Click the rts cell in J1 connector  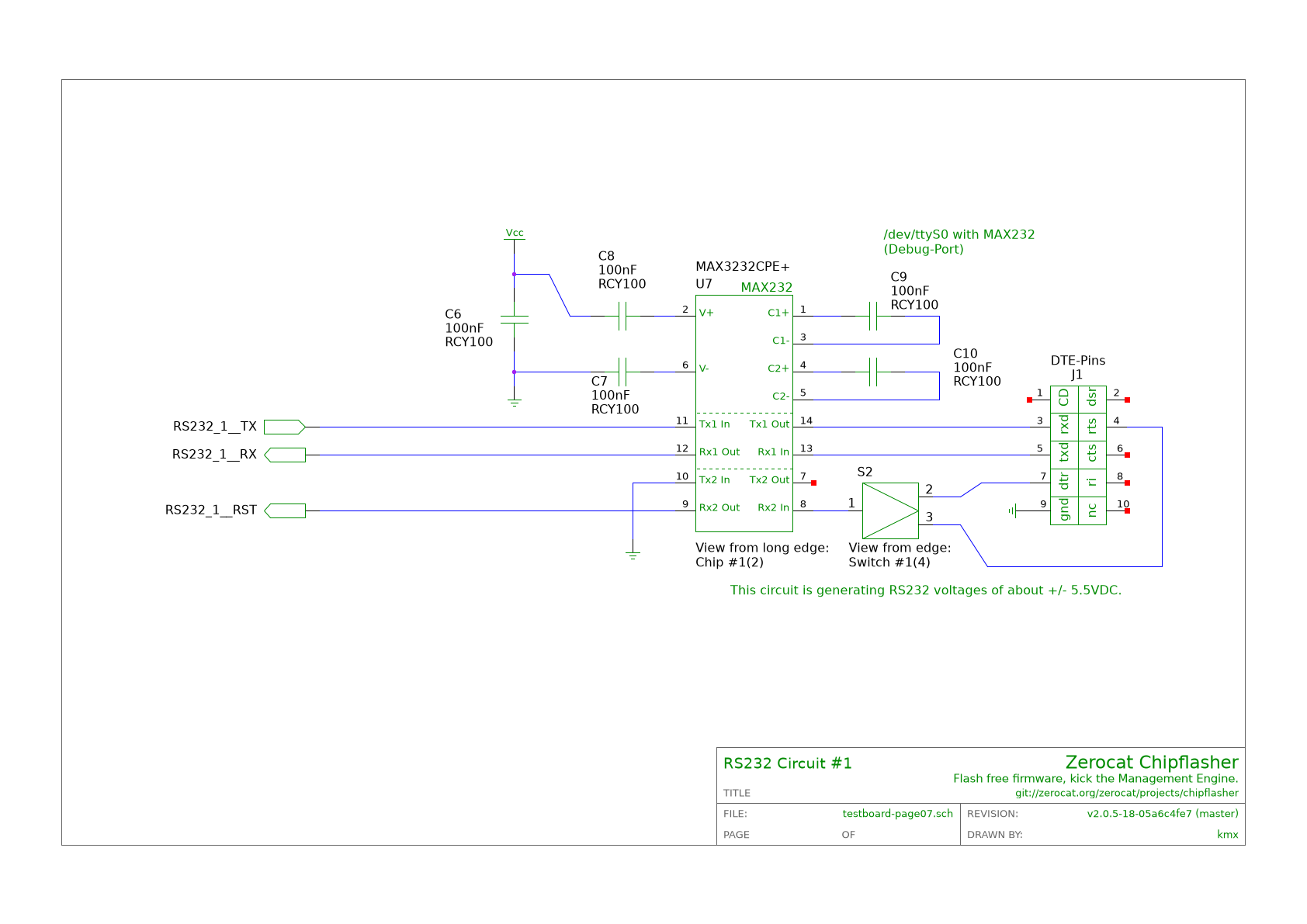click(1092, 427)
